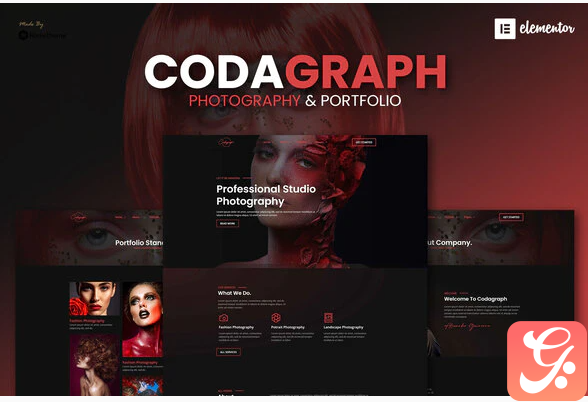Click 'Company.' page title in right mockup
Screen dimensions: 588x402
click(x=454, y=243)
